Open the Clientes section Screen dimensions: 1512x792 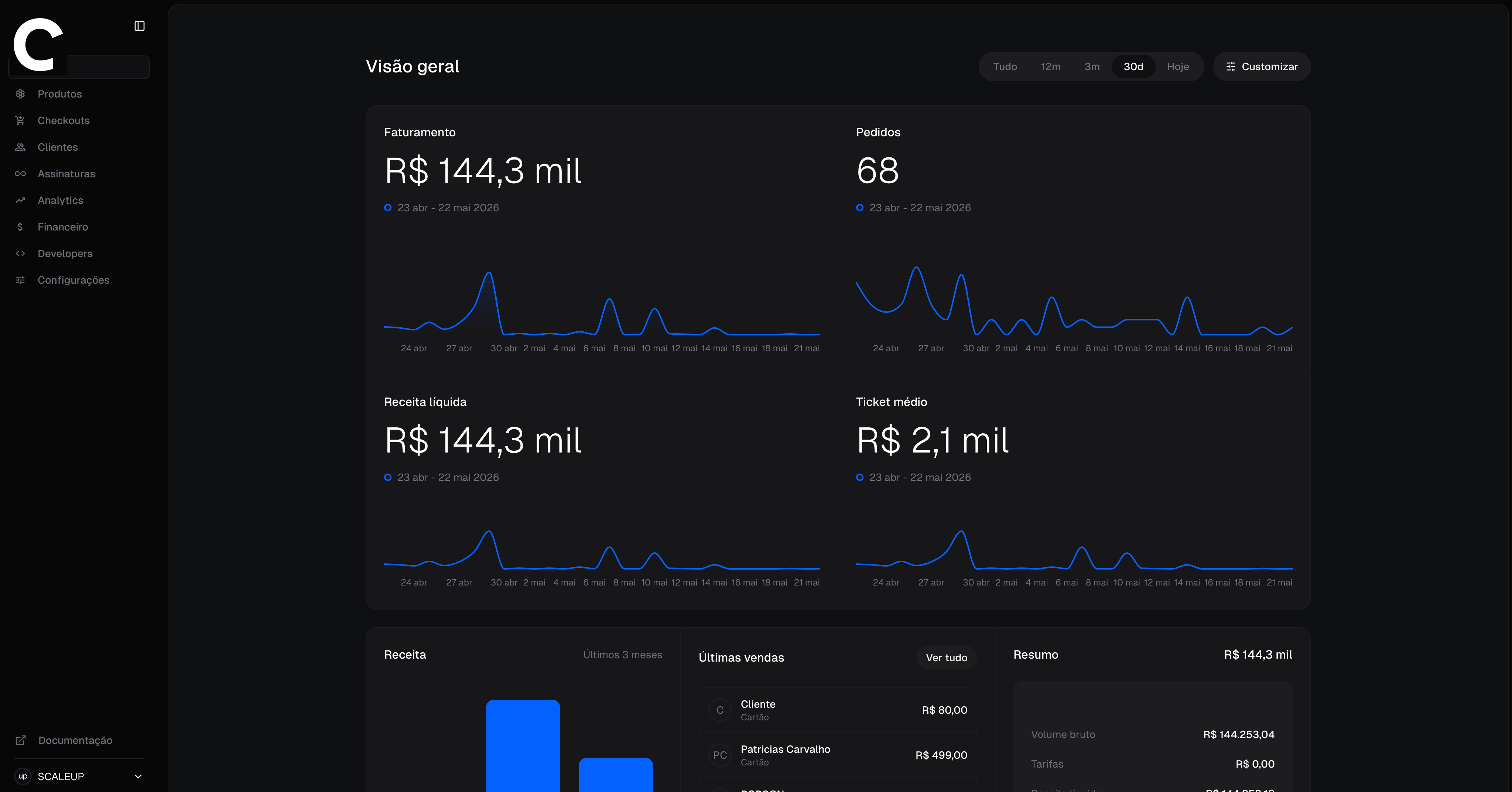pyautogui.click(x=58, y=147)
